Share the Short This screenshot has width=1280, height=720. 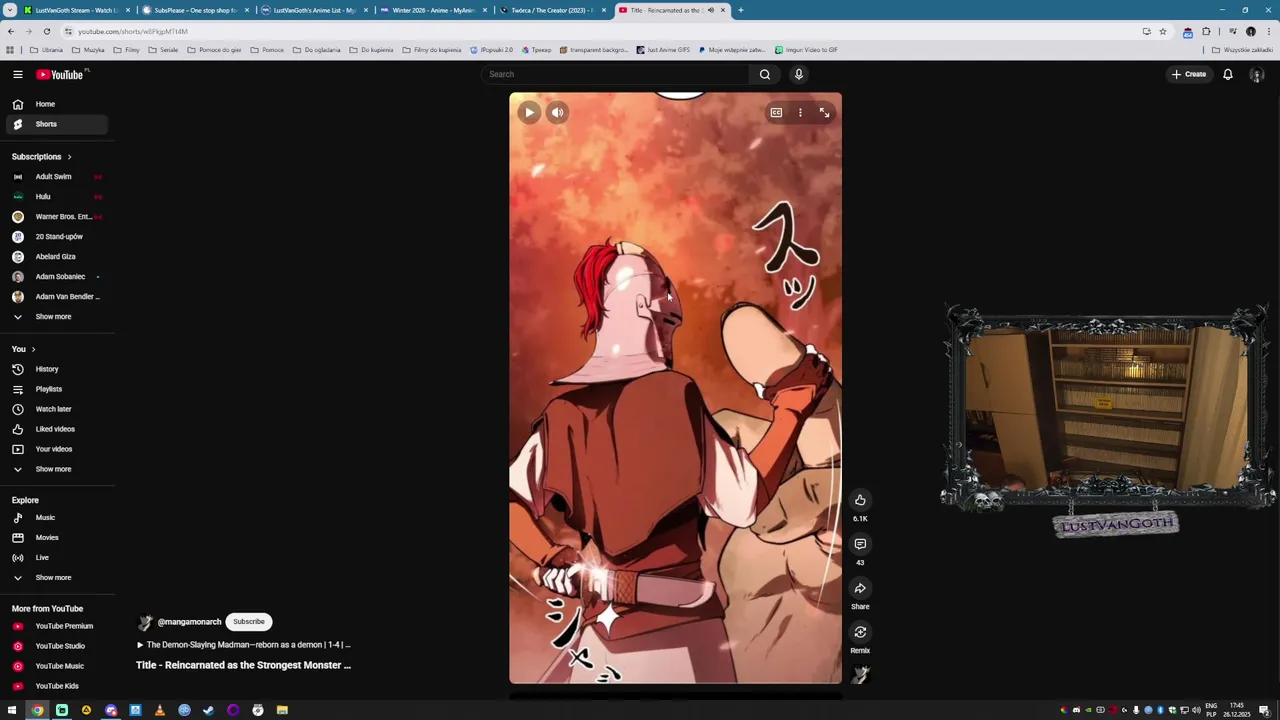coord(860,588)
